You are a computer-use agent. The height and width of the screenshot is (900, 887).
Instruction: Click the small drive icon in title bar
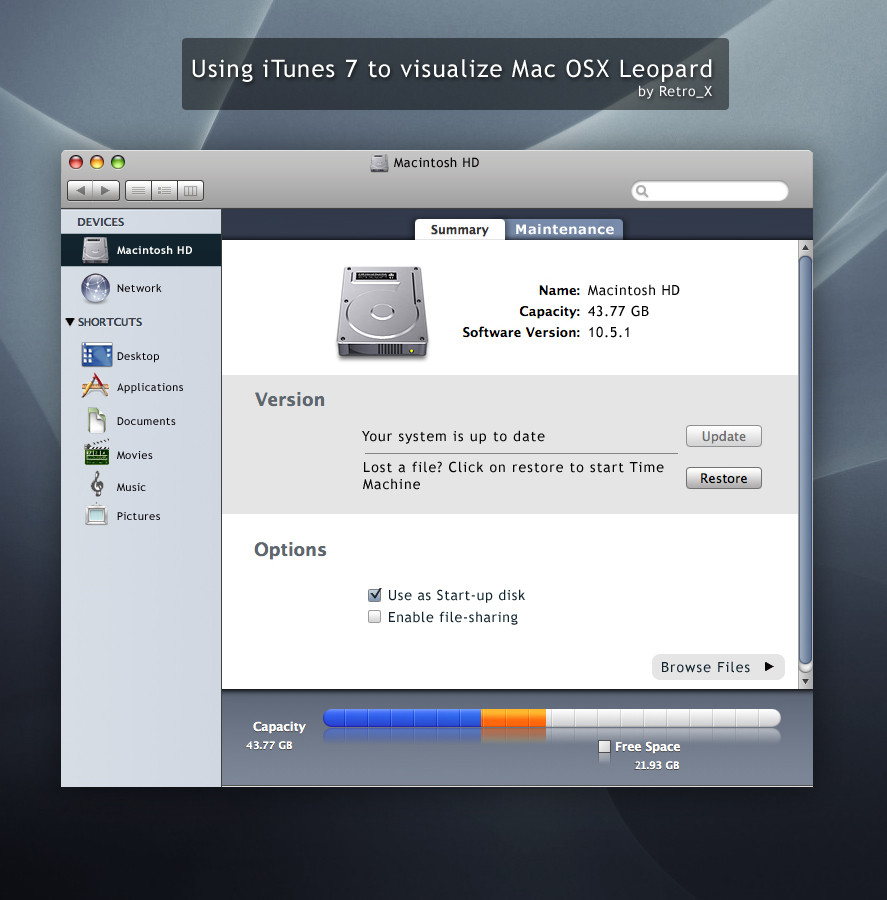[379, 163]
